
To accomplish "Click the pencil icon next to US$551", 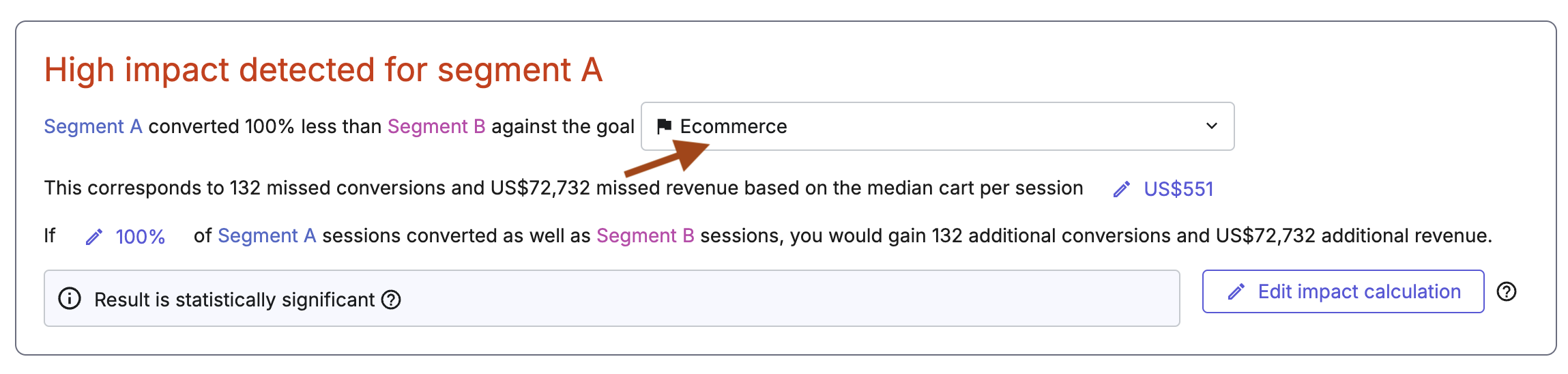I will point(1121,189).
